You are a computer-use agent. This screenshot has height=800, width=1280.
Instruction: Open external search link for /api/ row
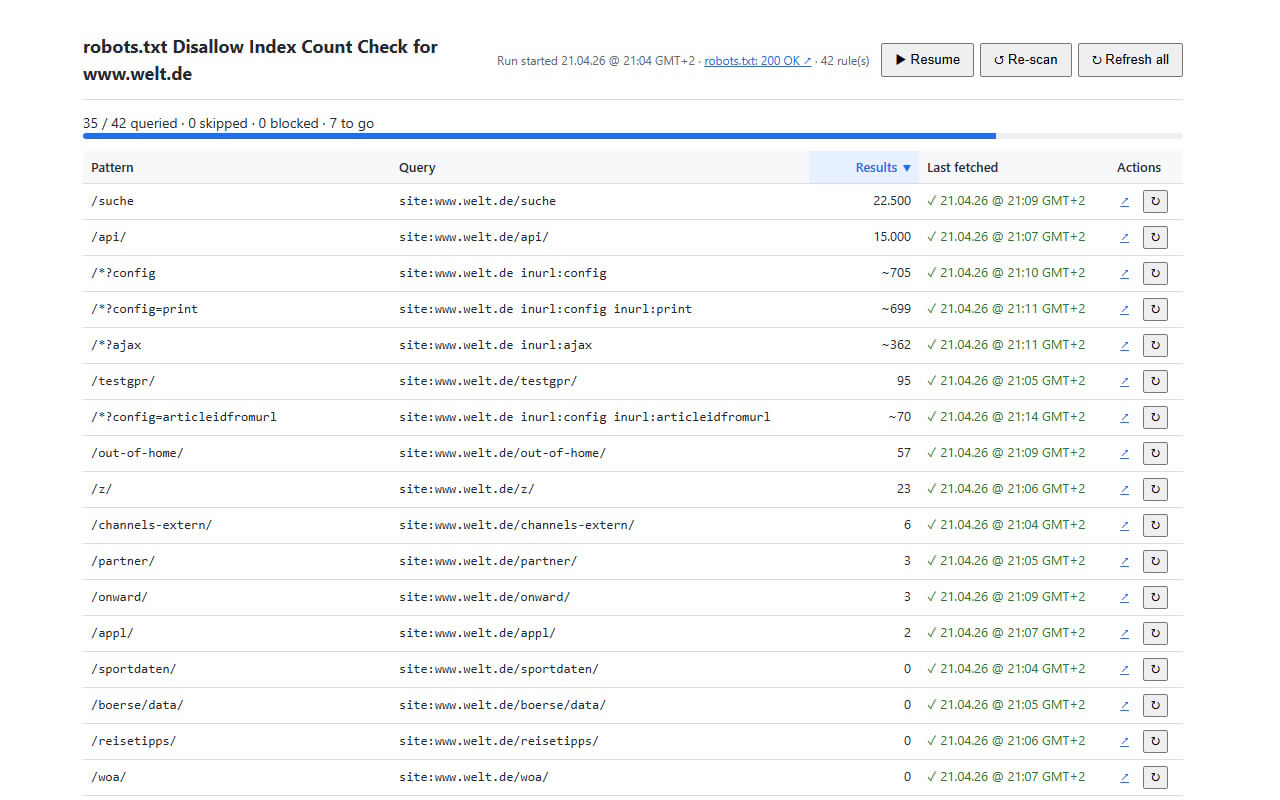pos(1125,238)
